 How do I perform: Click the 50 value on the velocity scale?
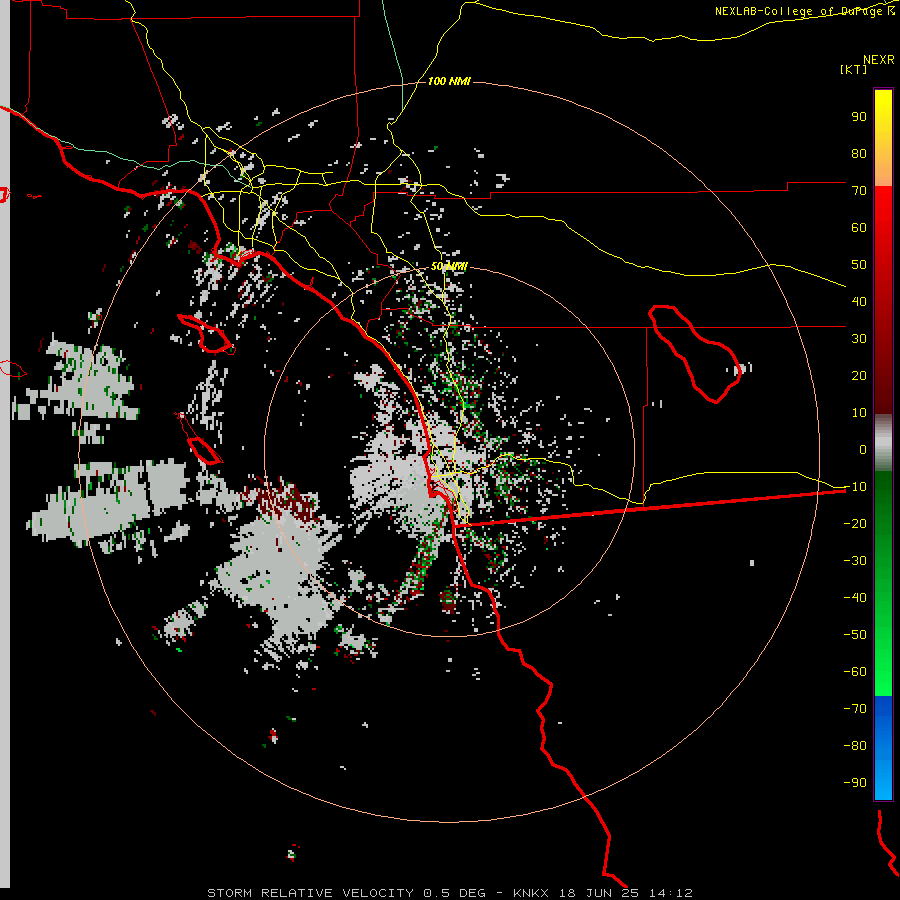pos(859,265)
